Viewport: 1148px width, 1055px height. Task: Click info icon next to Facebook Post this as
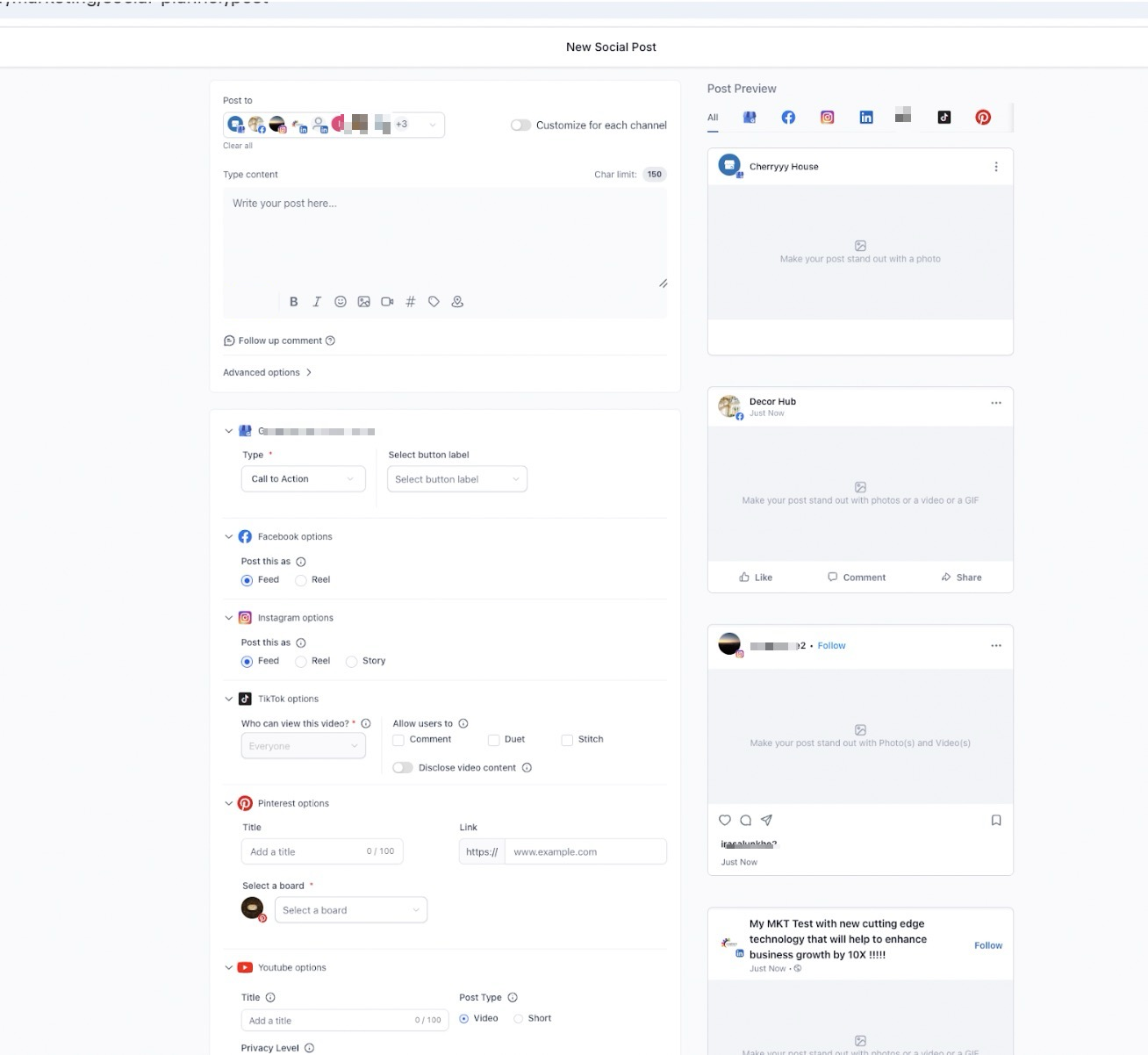click(301, 562)
